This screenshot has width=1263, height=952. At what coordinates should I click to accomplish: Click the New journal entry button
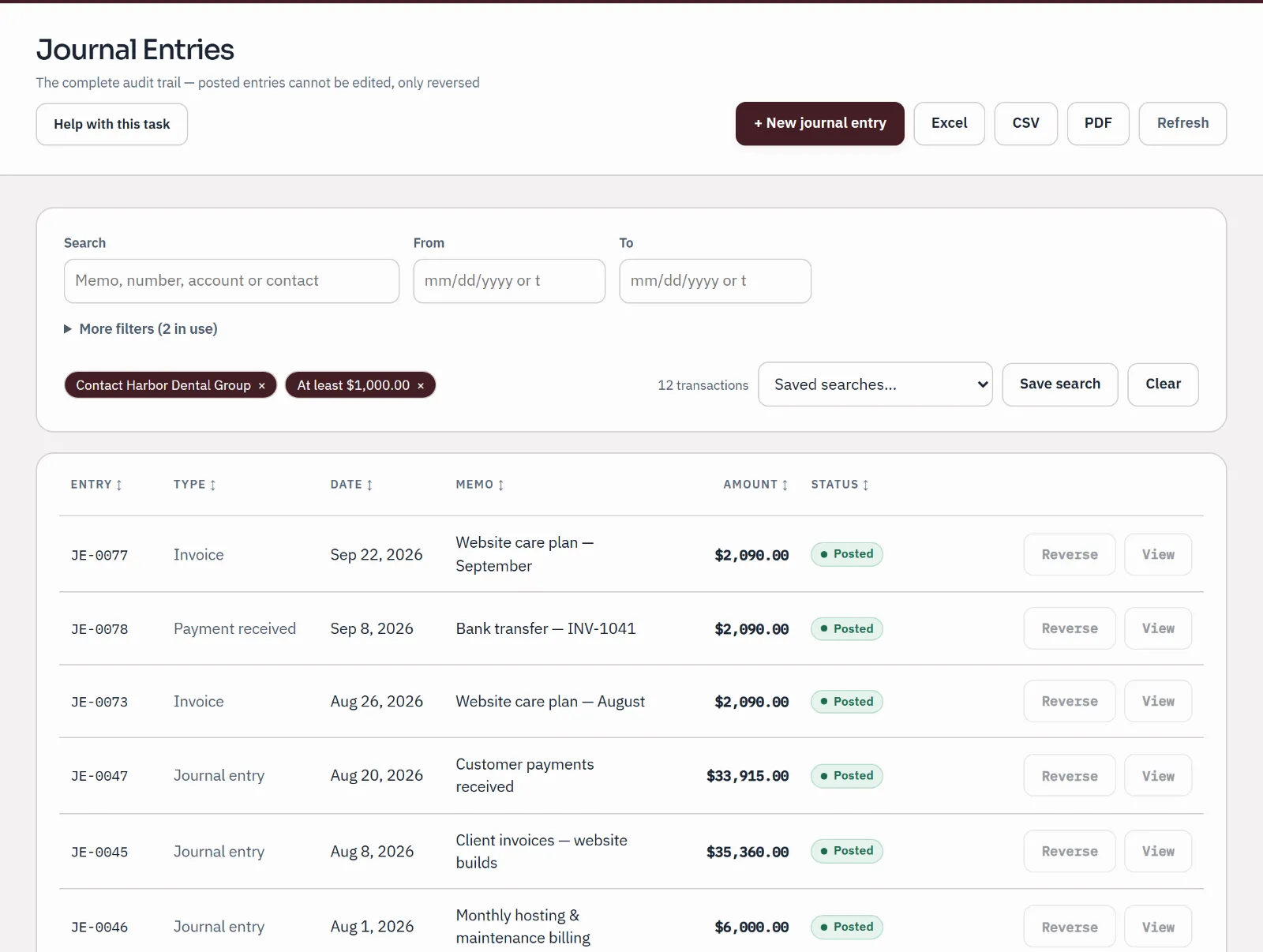pos(820,123)
